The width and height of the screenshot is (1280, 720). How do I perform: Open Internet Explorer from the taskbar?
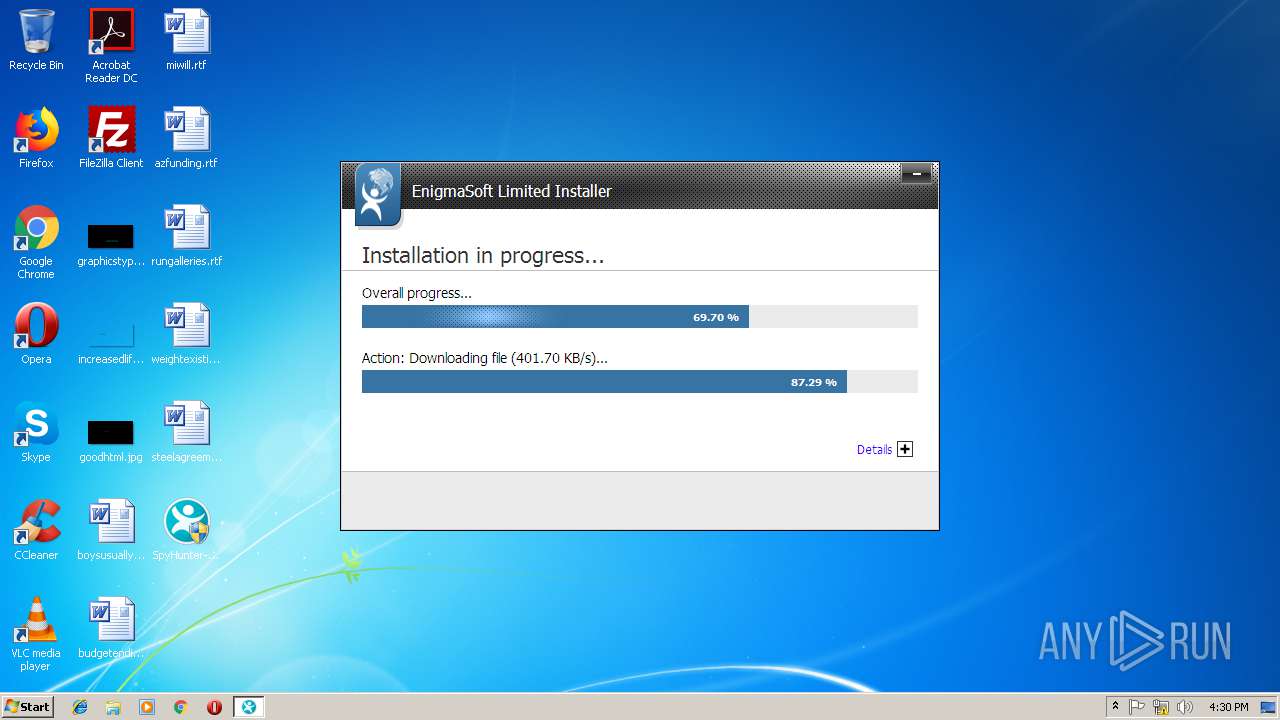80,707
